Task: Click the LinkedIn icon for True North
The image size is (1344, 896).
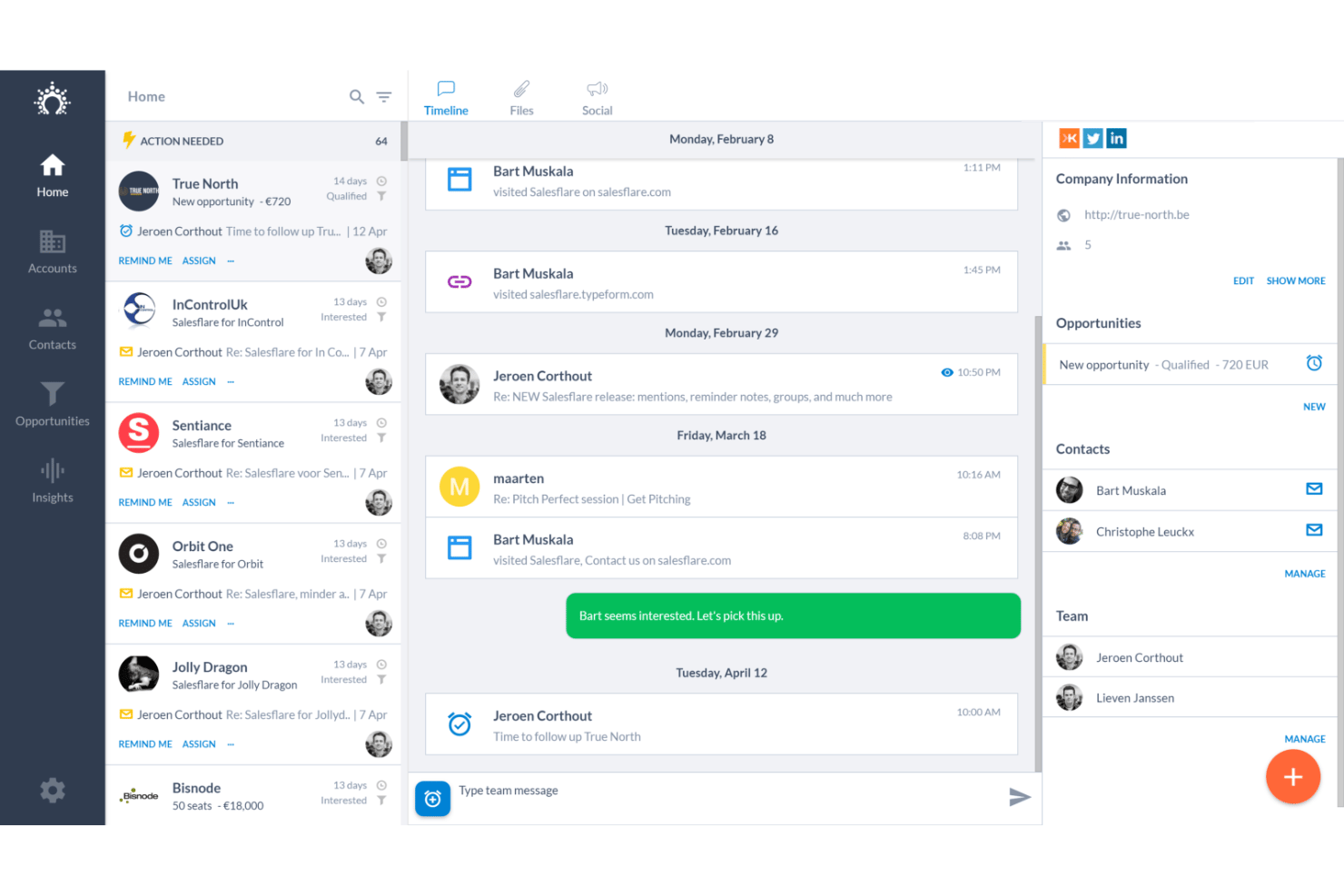Action: (1117, 138)
